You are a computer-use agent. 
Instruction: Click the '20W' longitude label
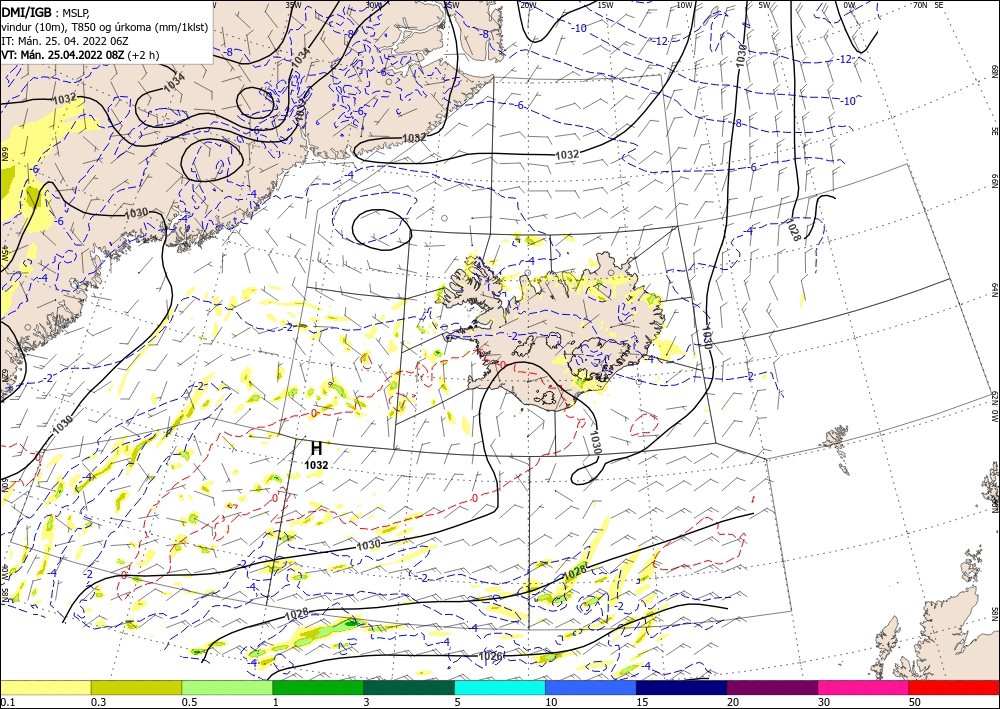coord(527,5)
